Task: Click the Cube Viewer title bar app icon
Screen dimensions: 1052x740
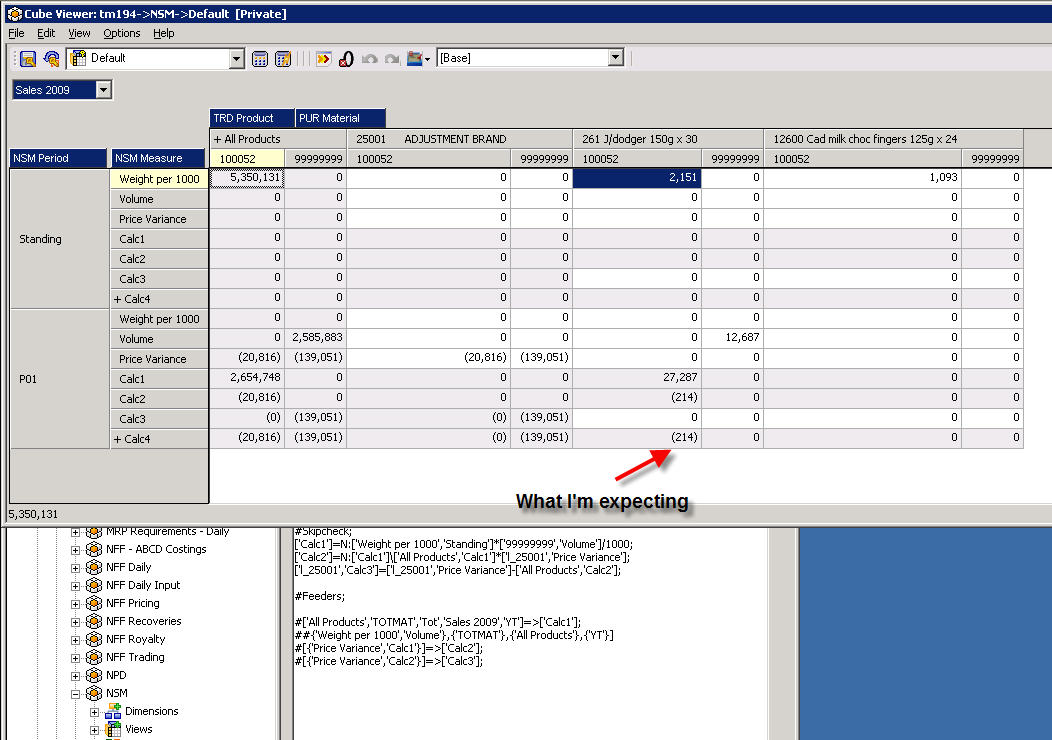Action: click(14, 13)
